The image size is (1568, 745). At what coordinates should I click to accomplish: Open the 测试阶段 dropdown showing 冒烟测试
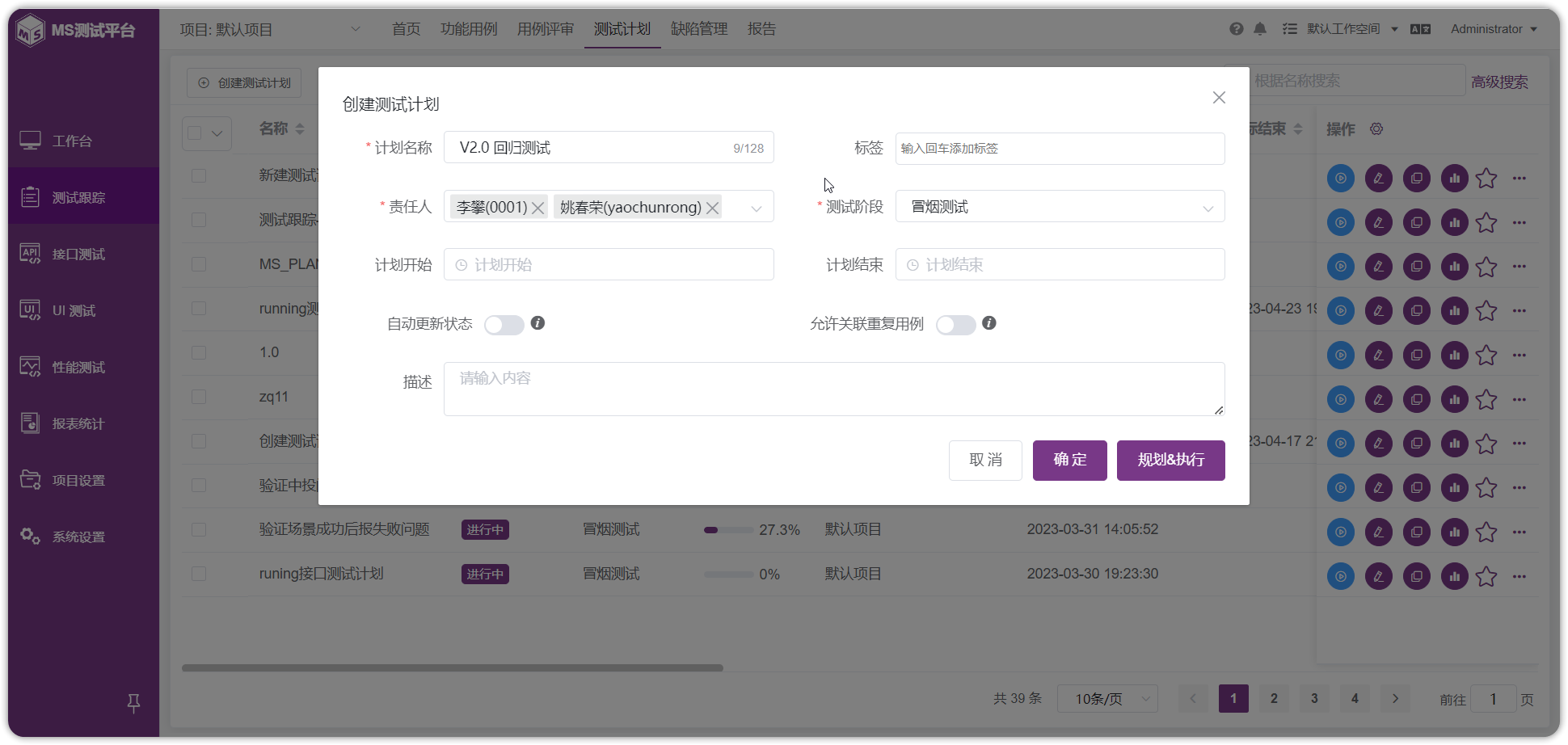point(1060,207)
